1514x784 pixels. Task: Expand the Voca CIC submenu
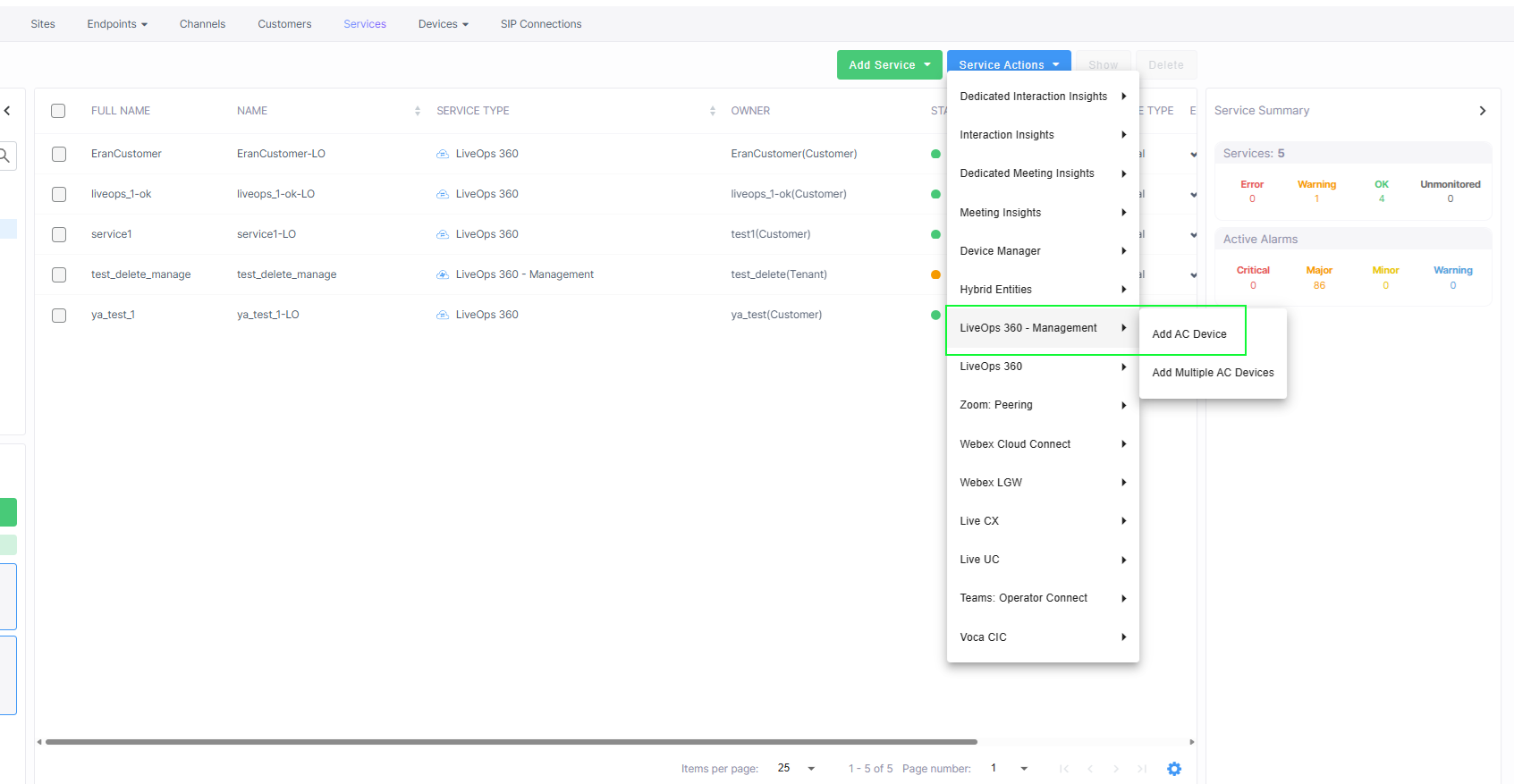(x=1043, y=637)
